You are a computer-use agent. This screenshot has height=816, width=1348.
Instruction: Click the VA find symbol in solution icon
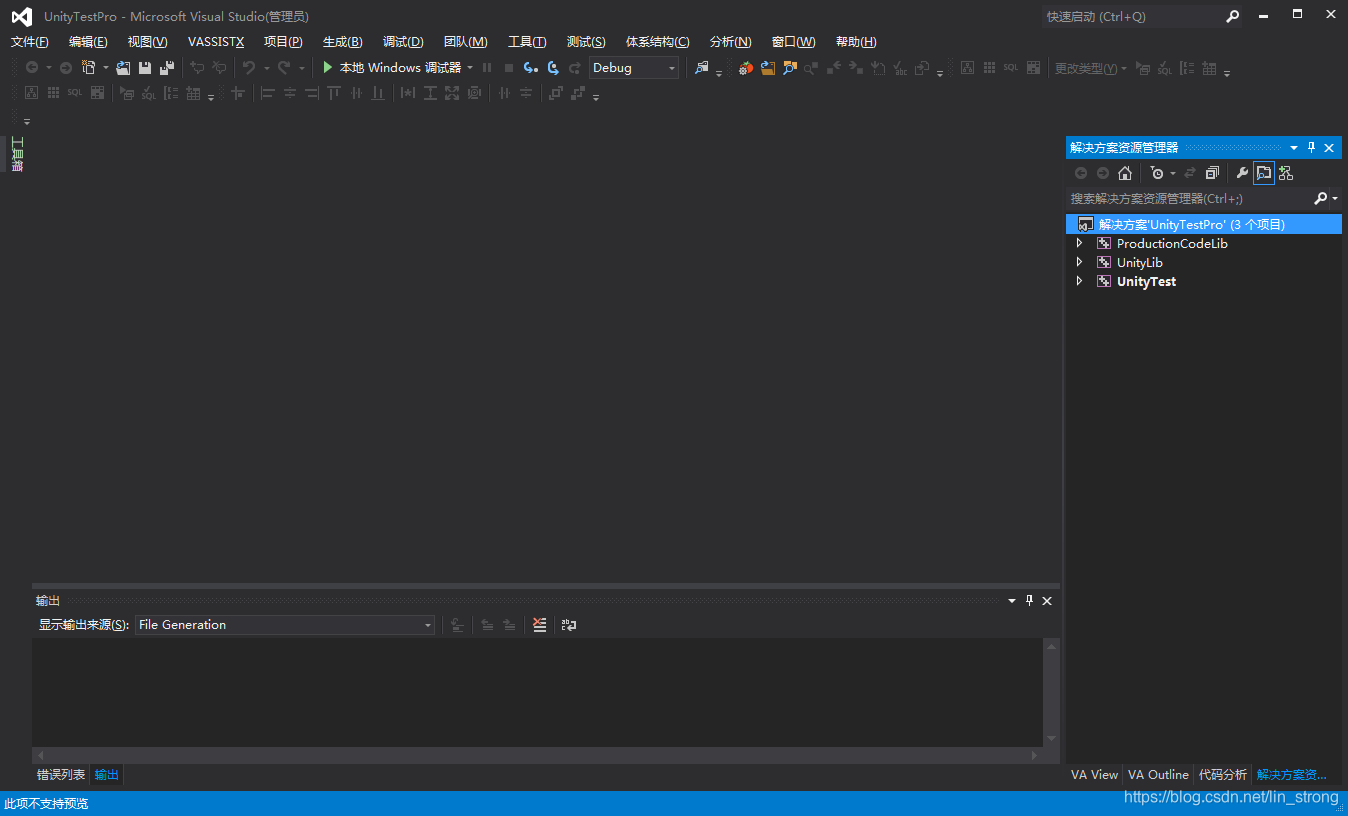click(x=790, y=68)
